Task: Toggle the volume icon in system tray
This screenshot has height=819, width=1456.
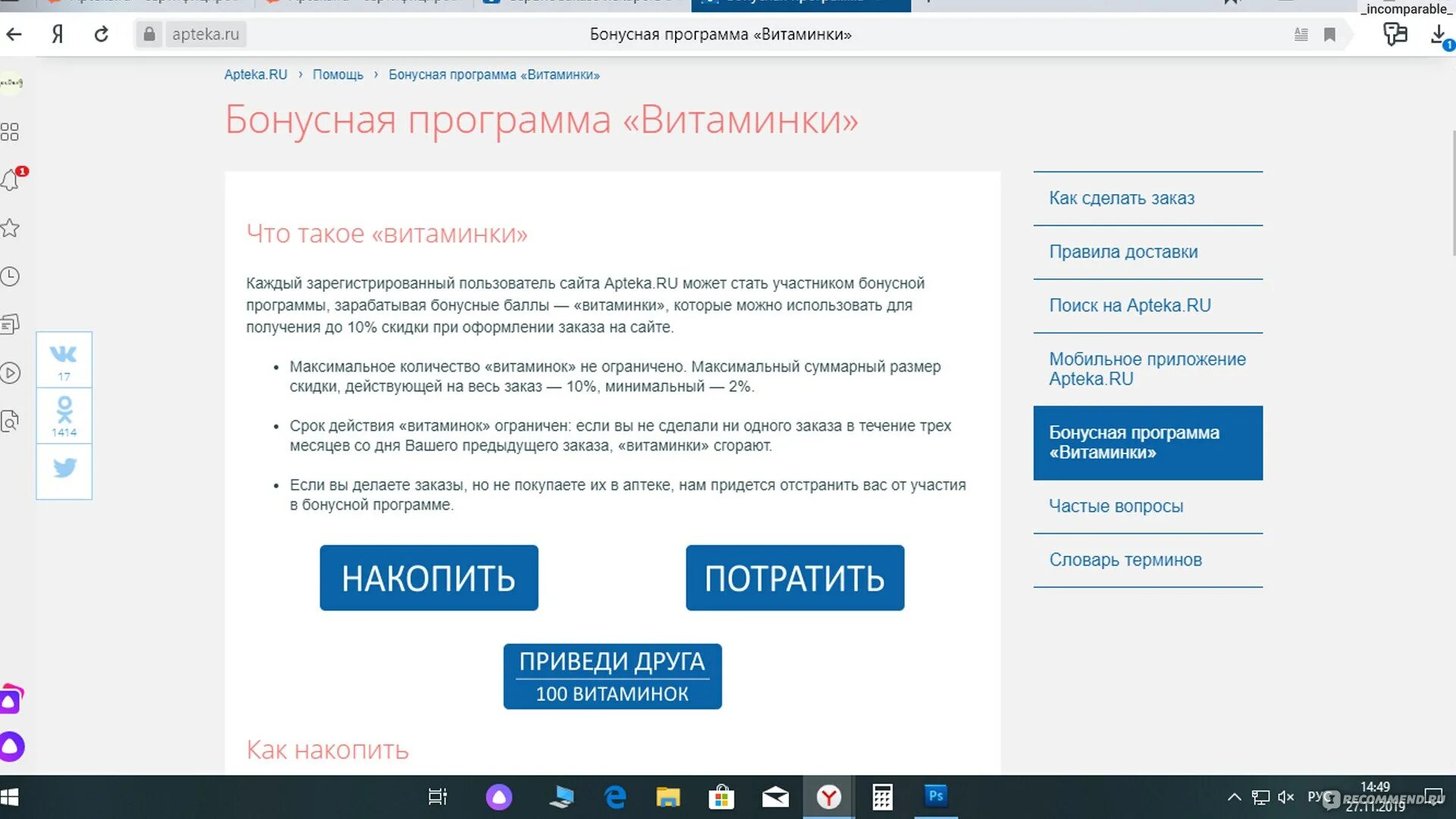Action: (1285, 797)
